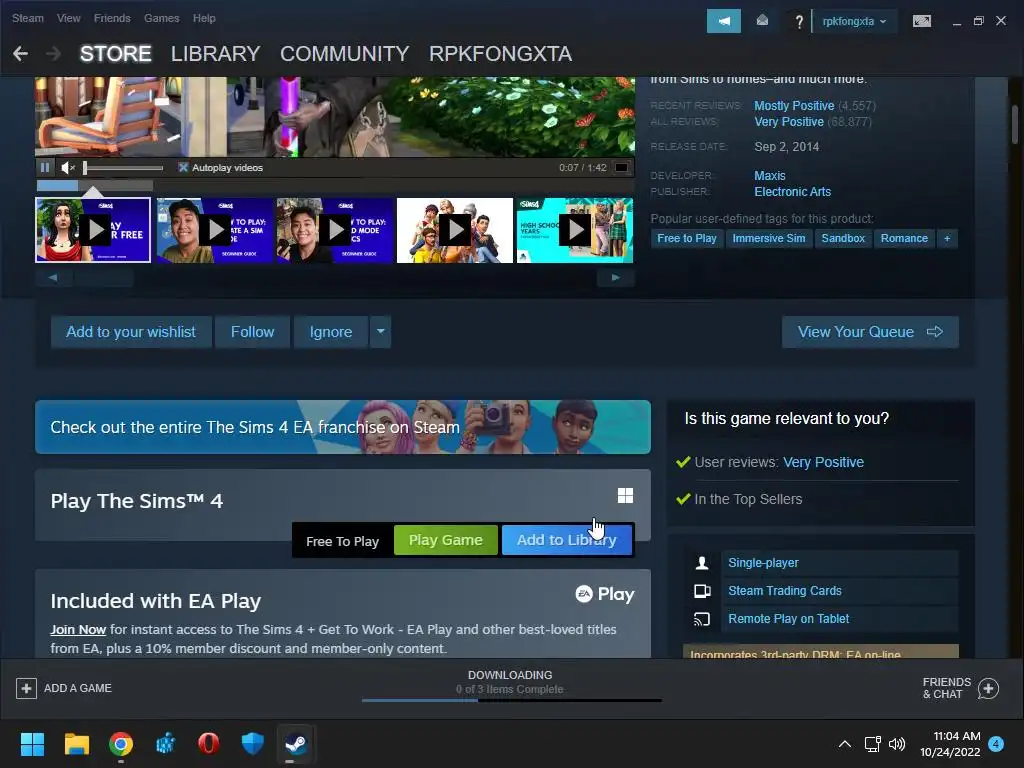Open the Steam Trading Cards link
Image resolution: width=1024 pixels, height=768 pixels.
tap(785, 590)
